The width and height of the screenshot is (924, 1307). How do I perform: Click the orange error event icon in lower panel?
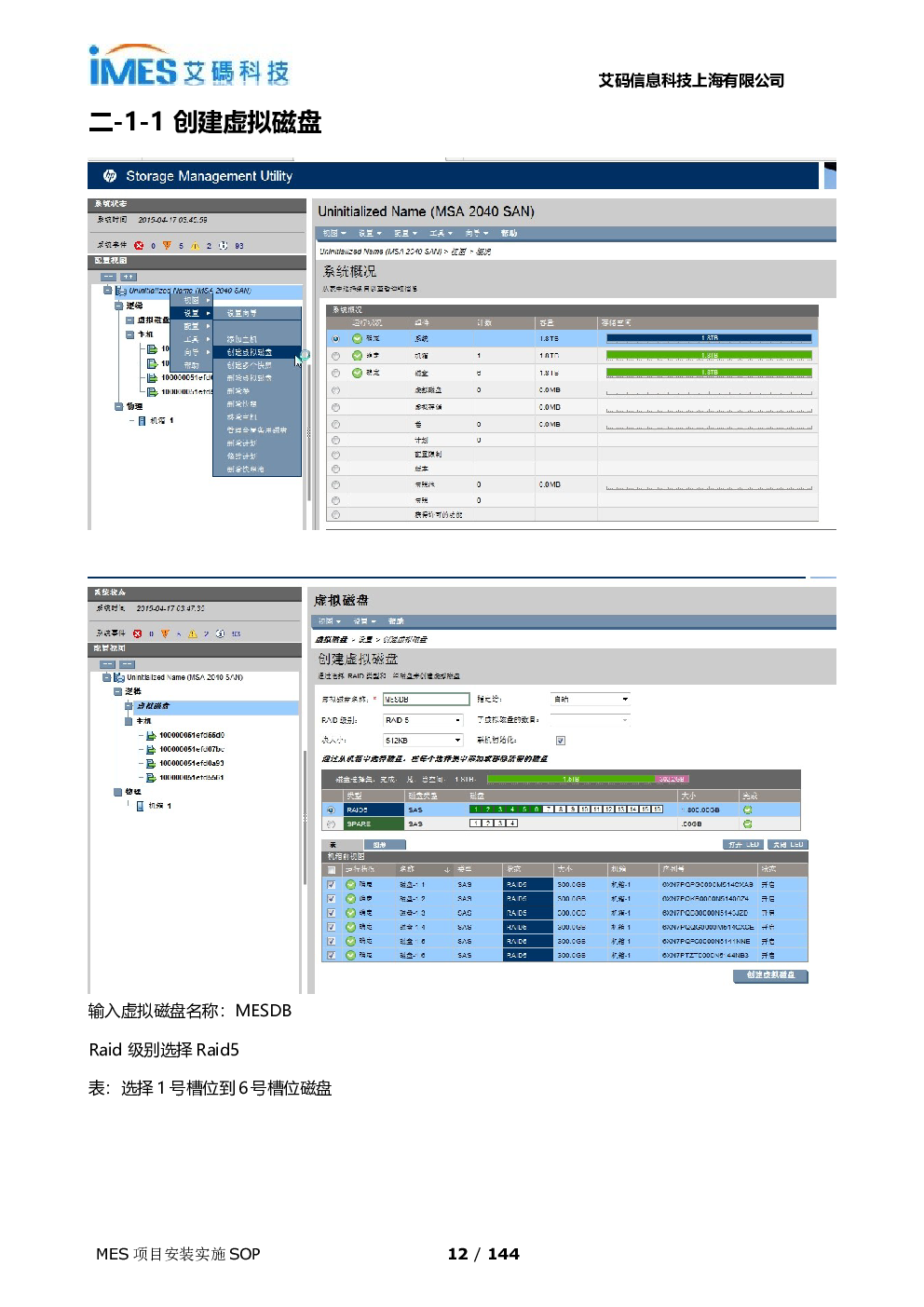[x=165, y=633]
